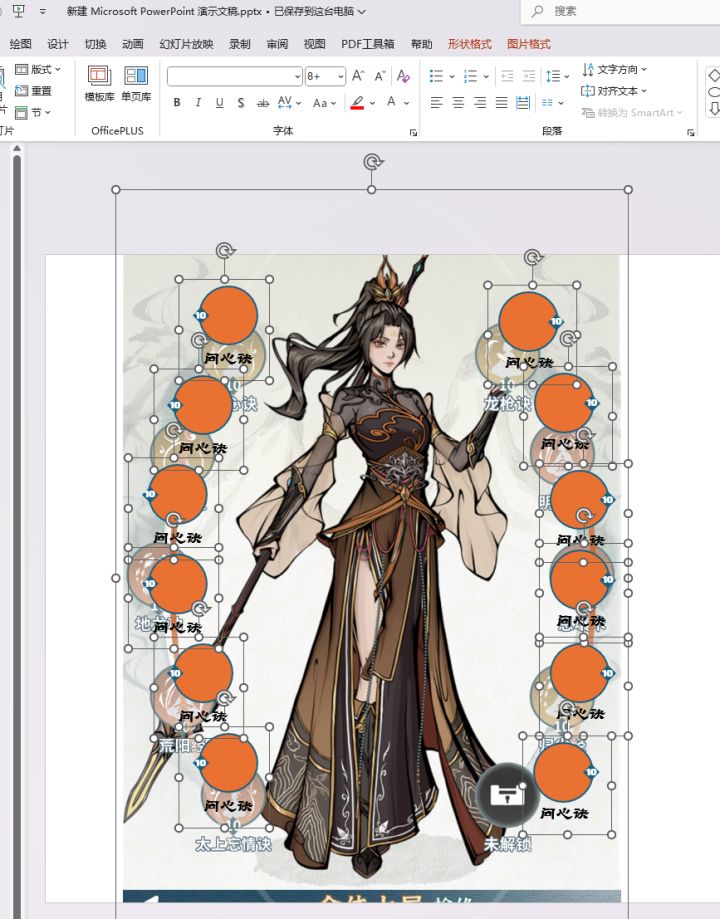Click the red font color swatch

357,102
